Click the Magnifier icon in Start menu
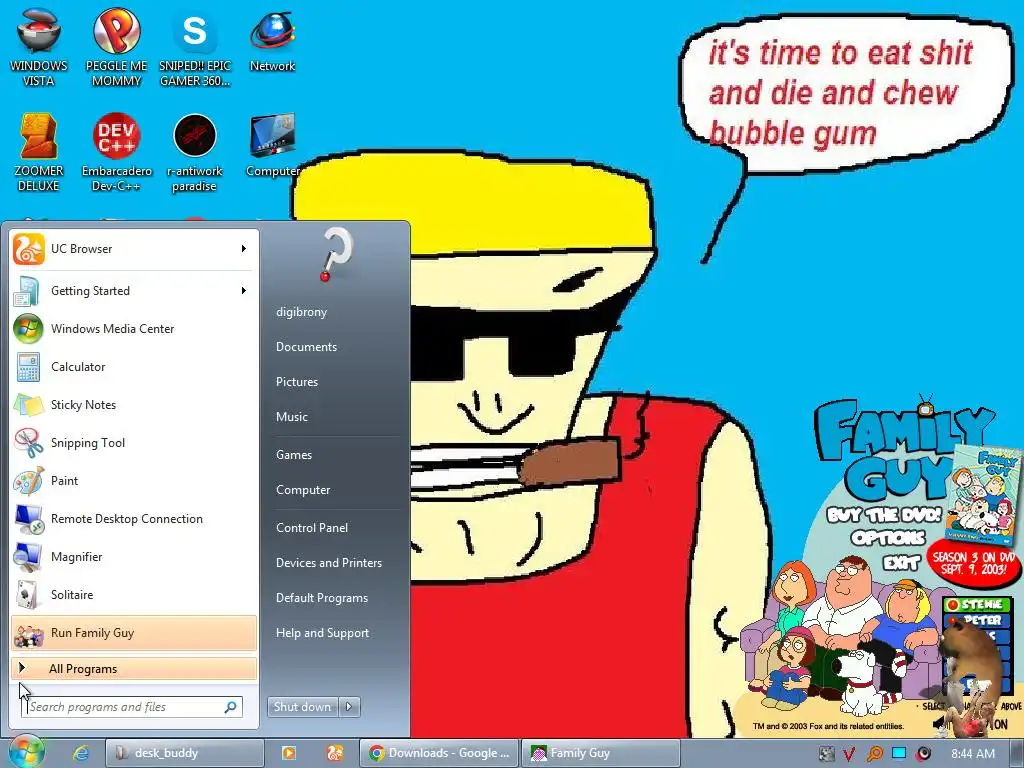Image resolution: width=1024 pixels, height=768 pixels. pos(28,557)
